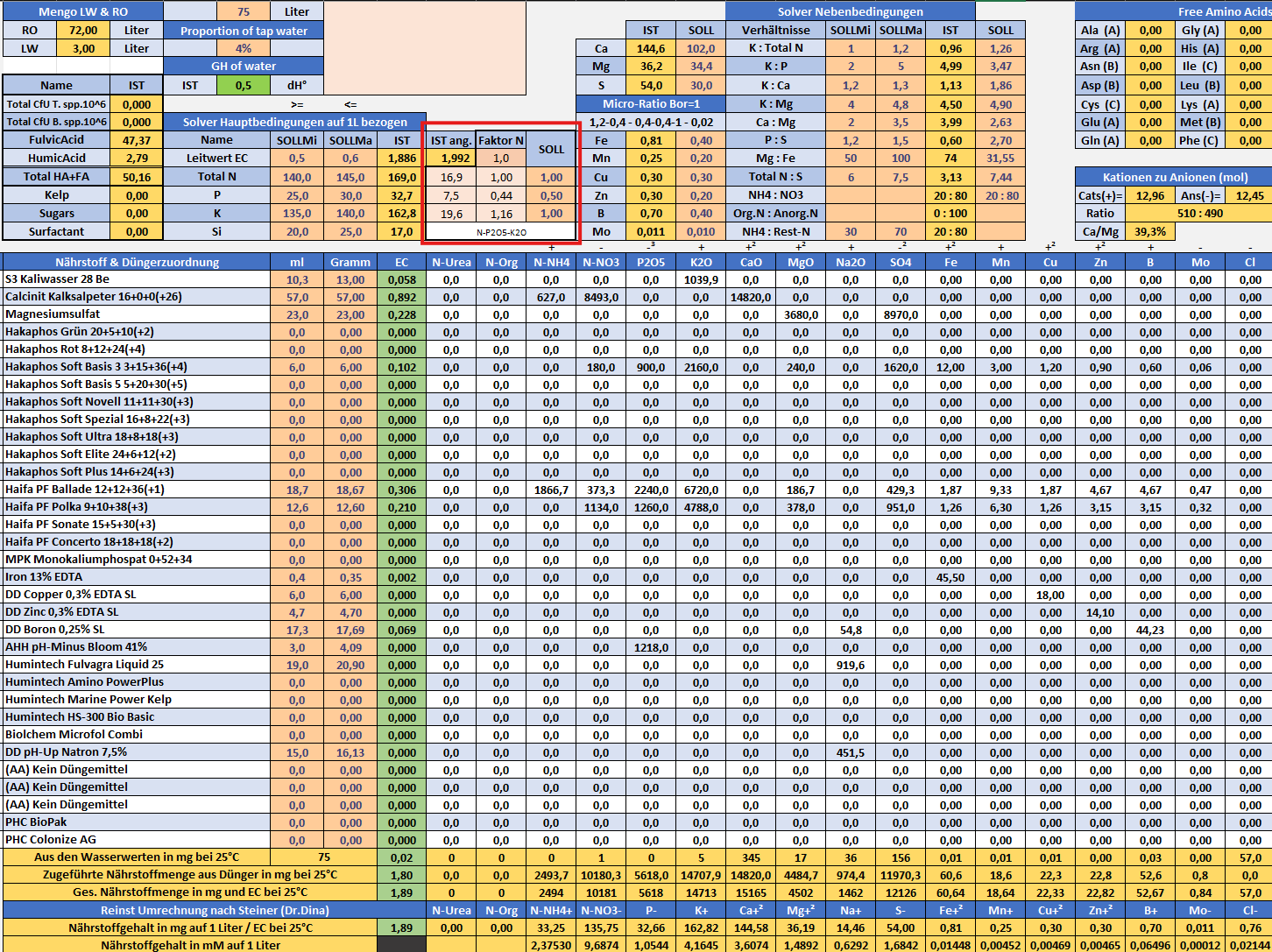Select Total N SOLLMi value 140,0

click(297, 177)
